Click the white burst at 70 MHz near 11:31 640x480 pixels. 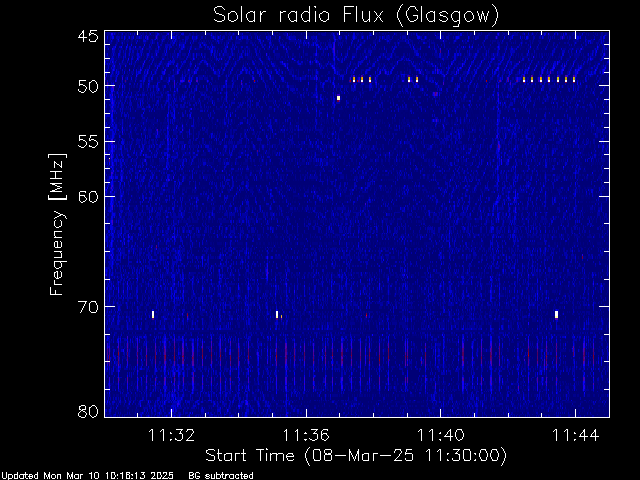coord(153,314)
